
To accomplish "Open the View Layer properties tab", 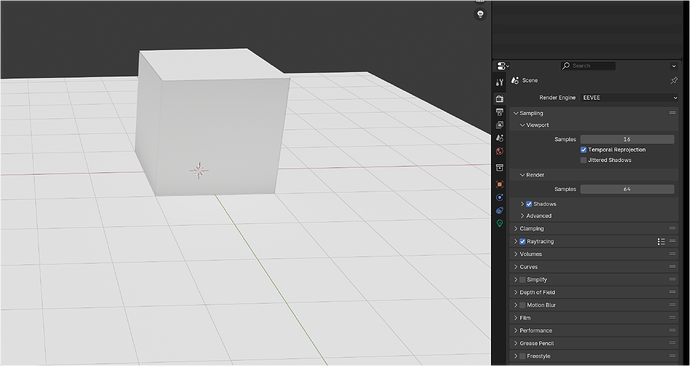I will click(499, 125).
